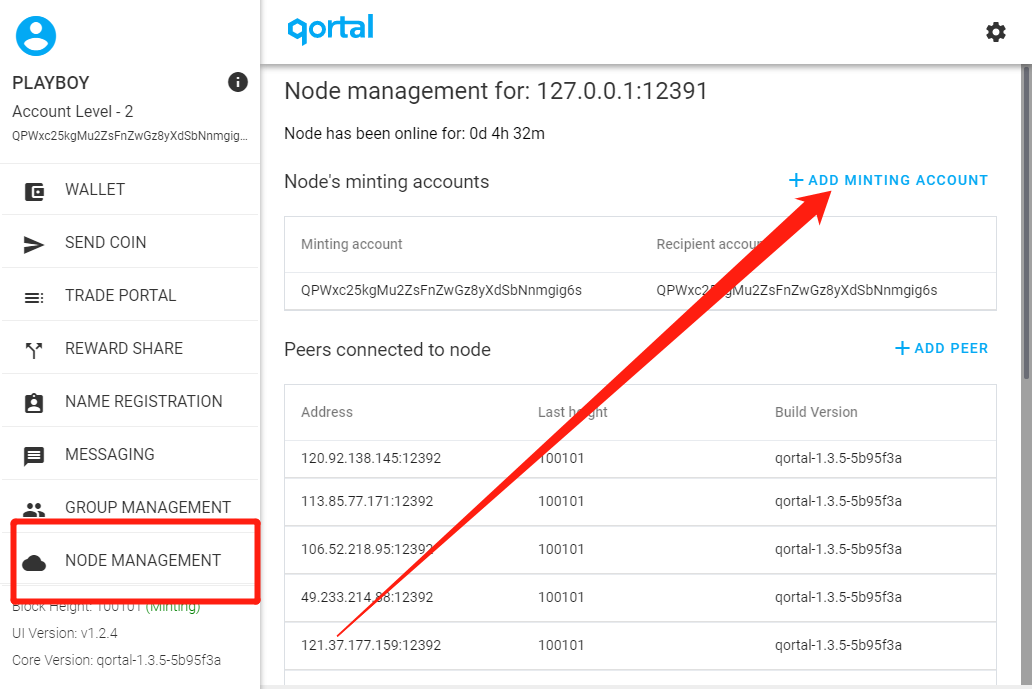The height and width of the screenshot is (689, 1032).
Task: Click Account Level - 2 text
Action: pyautogui.click(x=72, y=111)
